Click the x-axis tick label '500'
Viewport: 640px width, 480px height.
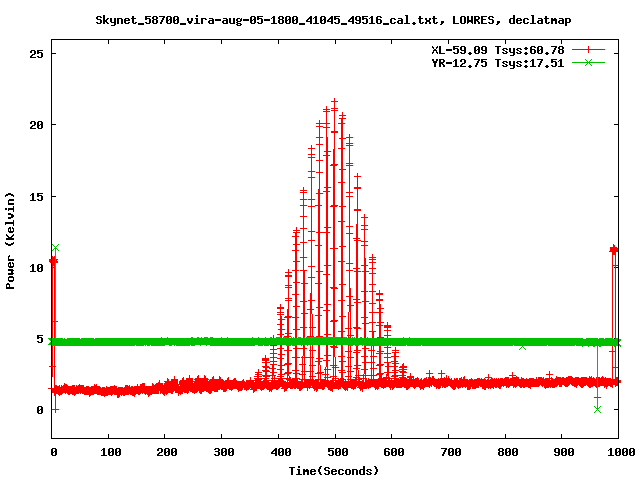point(338,452)
